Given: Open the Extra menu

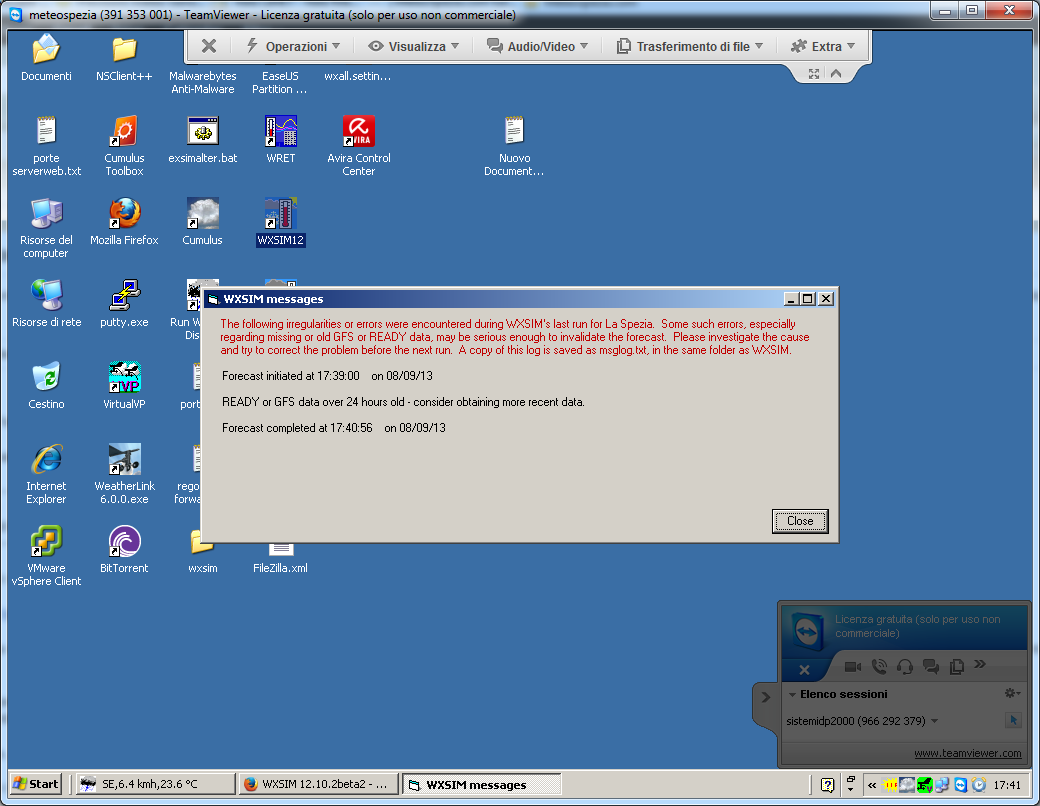Looking at the screenshot, I should click(822, 46).
